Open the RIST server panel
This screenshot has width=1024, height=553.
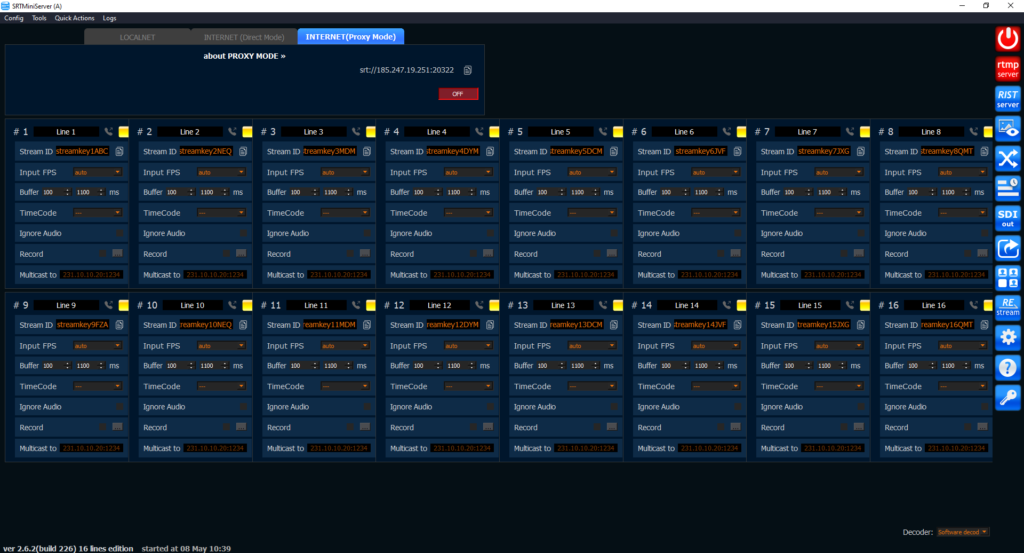(x=1008, y=99)
